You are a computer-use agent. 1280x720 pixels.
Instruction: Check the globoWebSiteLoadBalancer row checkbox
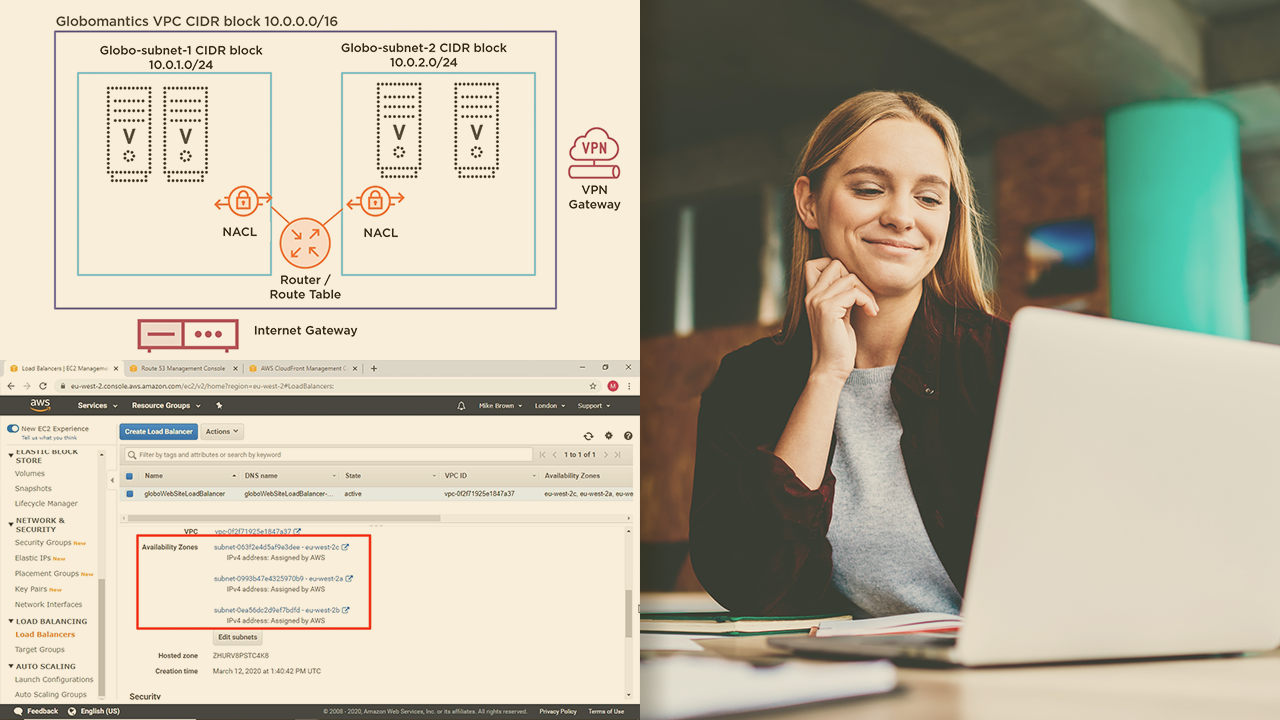point(129,494)
